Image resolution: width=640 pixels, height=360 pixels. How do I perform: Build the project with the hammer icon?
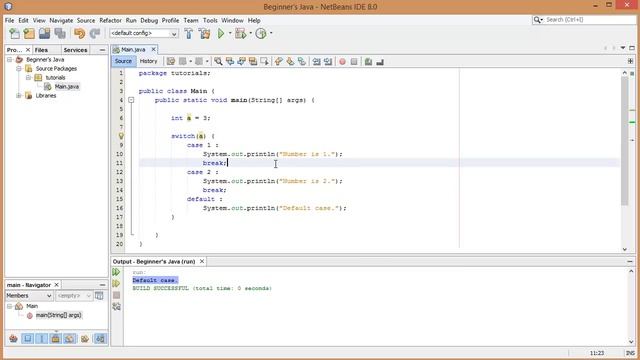[189, 33]
